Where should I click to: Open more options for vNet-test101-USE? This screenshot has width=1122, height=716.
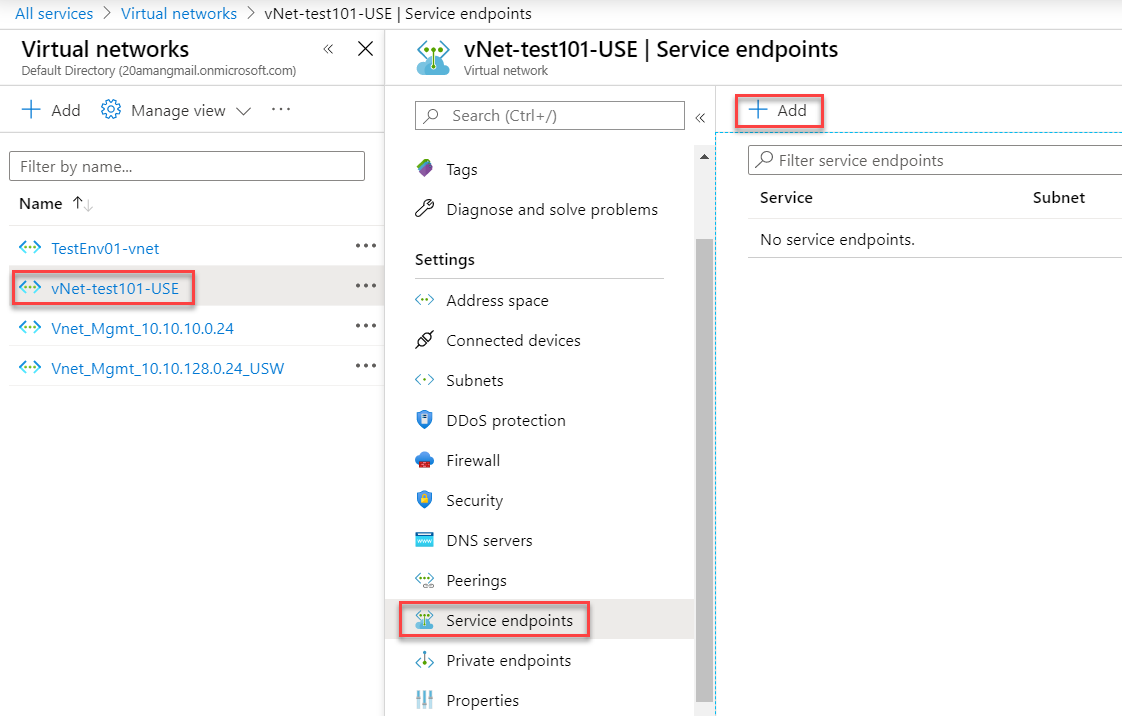(x=366, y=285)
